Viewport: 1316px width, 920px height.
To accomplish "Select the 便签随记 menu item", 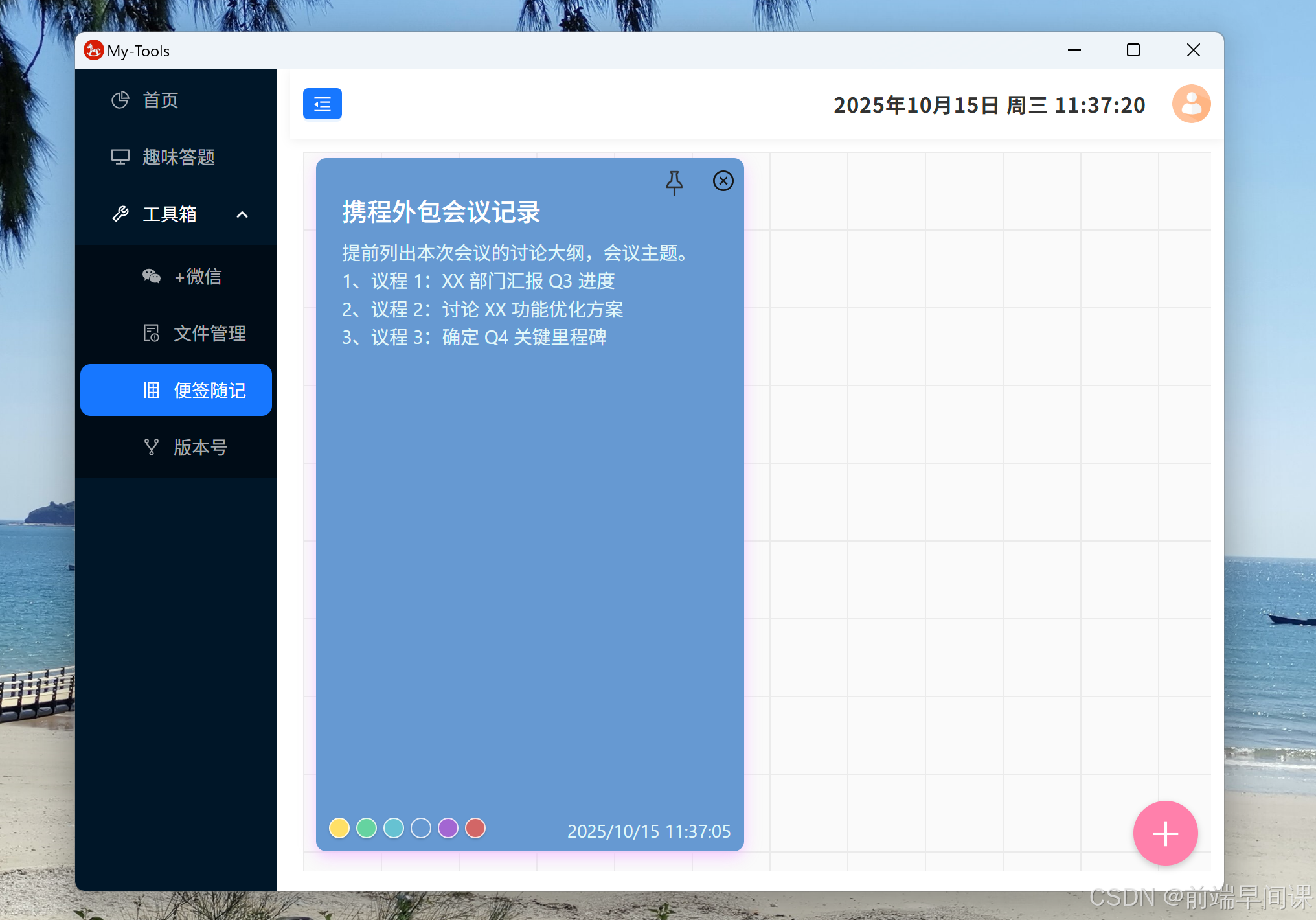I will pos(176,390).
